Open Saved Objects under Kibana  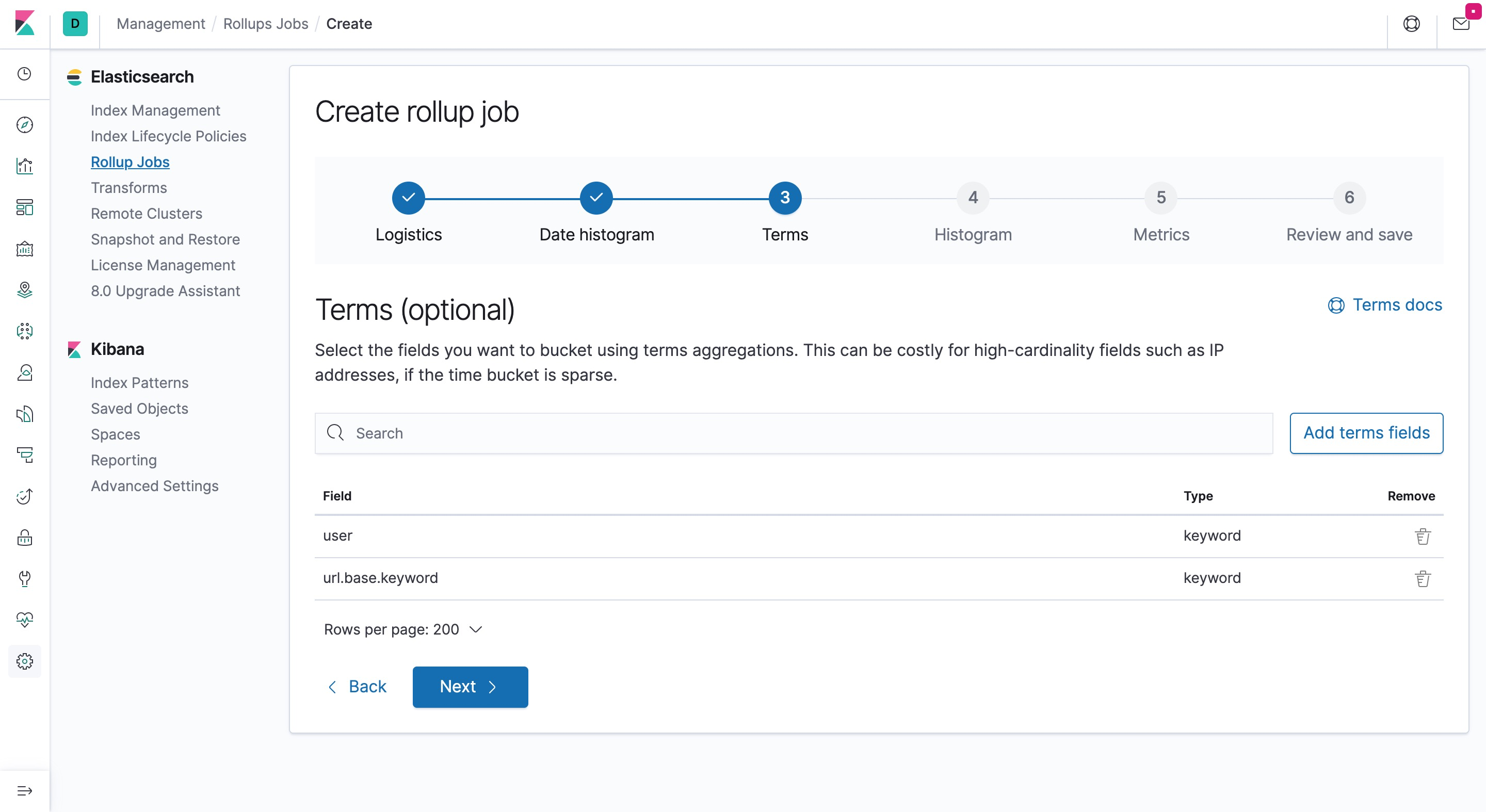point(139,408)
